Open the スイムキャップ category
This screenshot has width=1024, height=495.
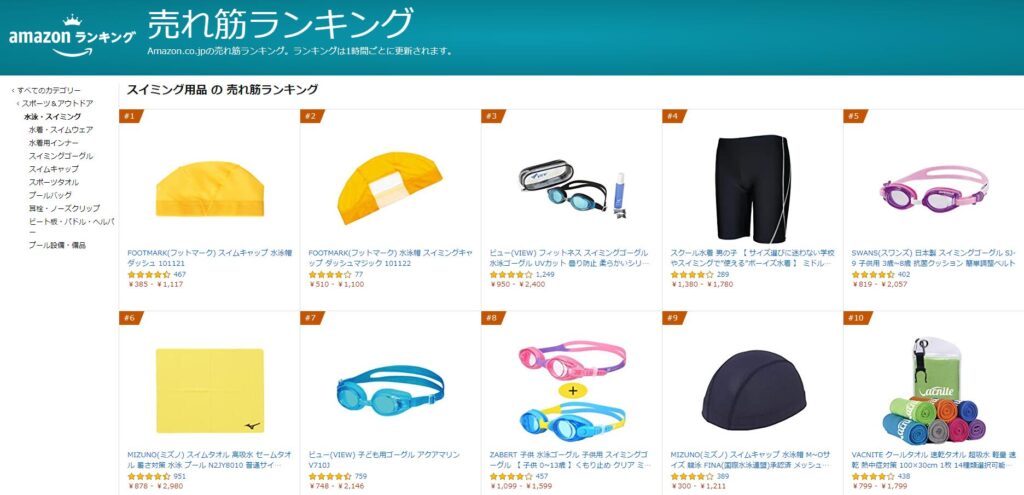pyautogui.click(x=54, y=168)
